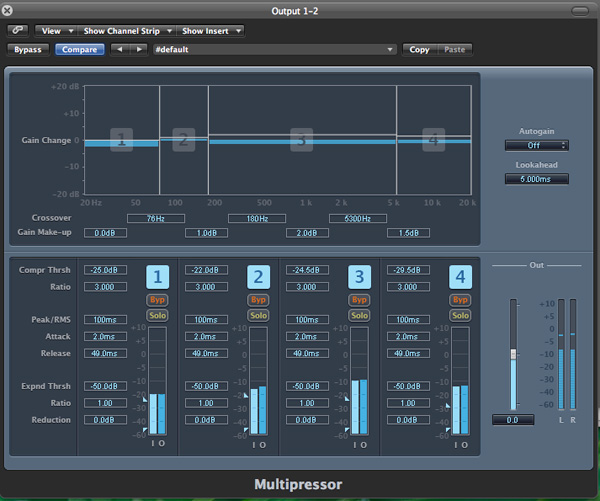Click band 2 handle in gain graph
This screenshot has height=501, width=600.
184,140
